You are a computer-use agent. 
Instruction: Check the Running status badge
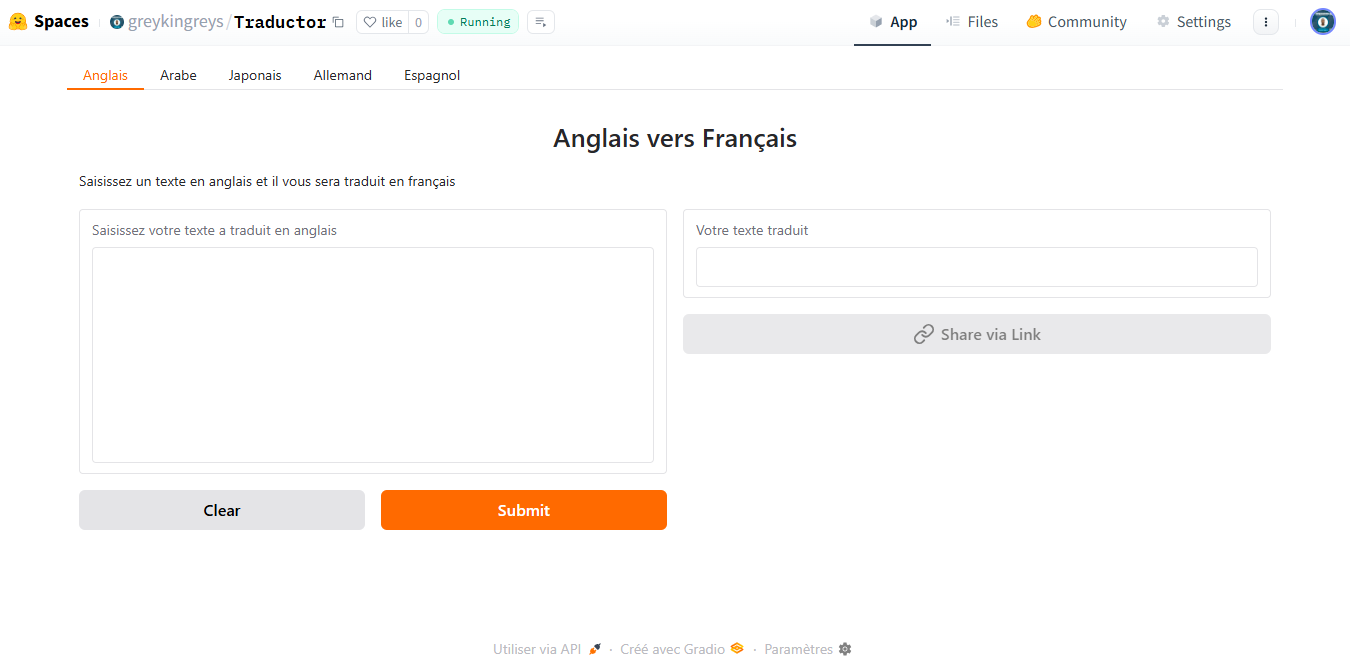pyautogui.click(x=477, y=21)
